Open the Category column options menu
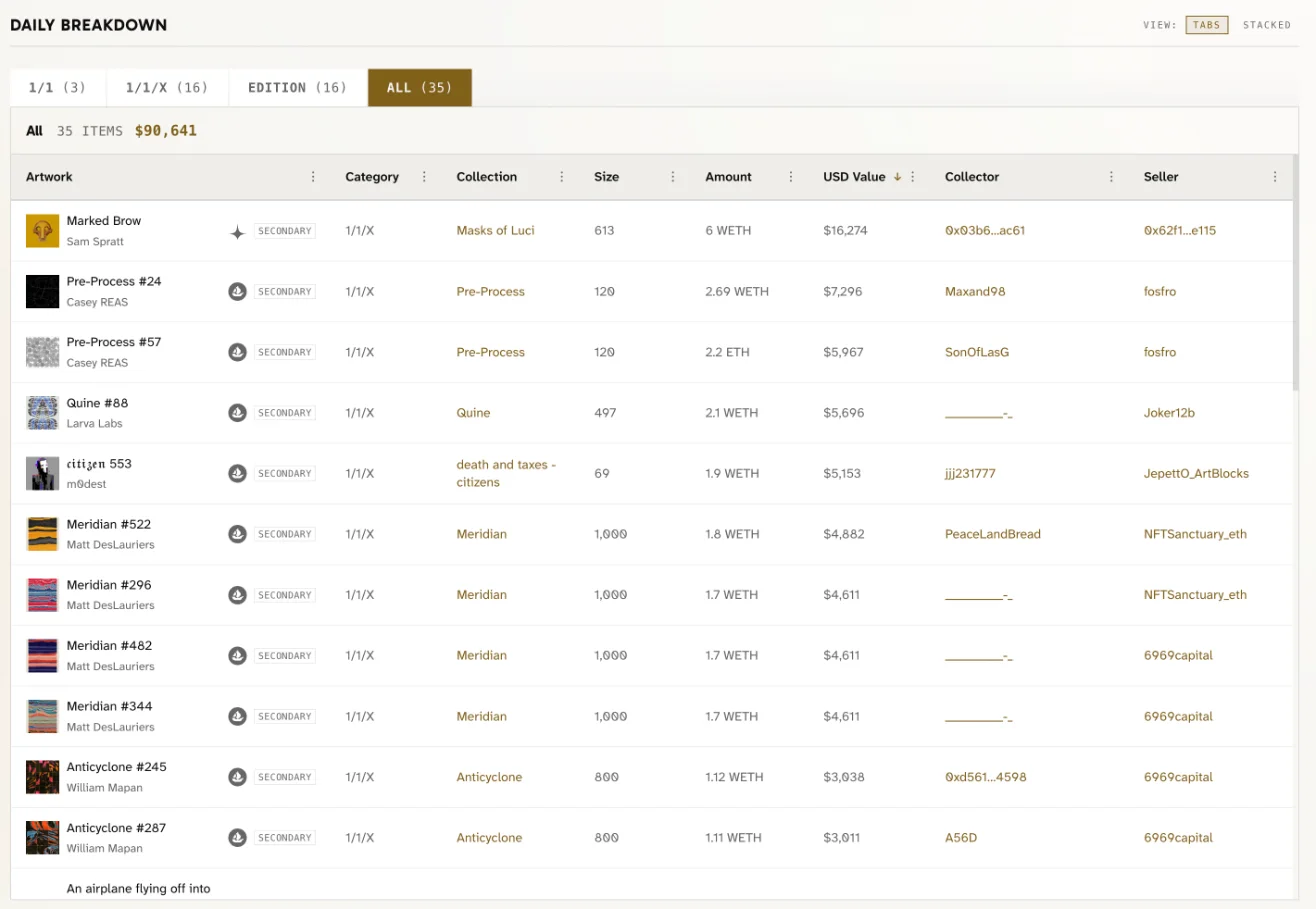The width and height of the screenshot is (1316, 909). pyautogui.click(x=424, y=177)
